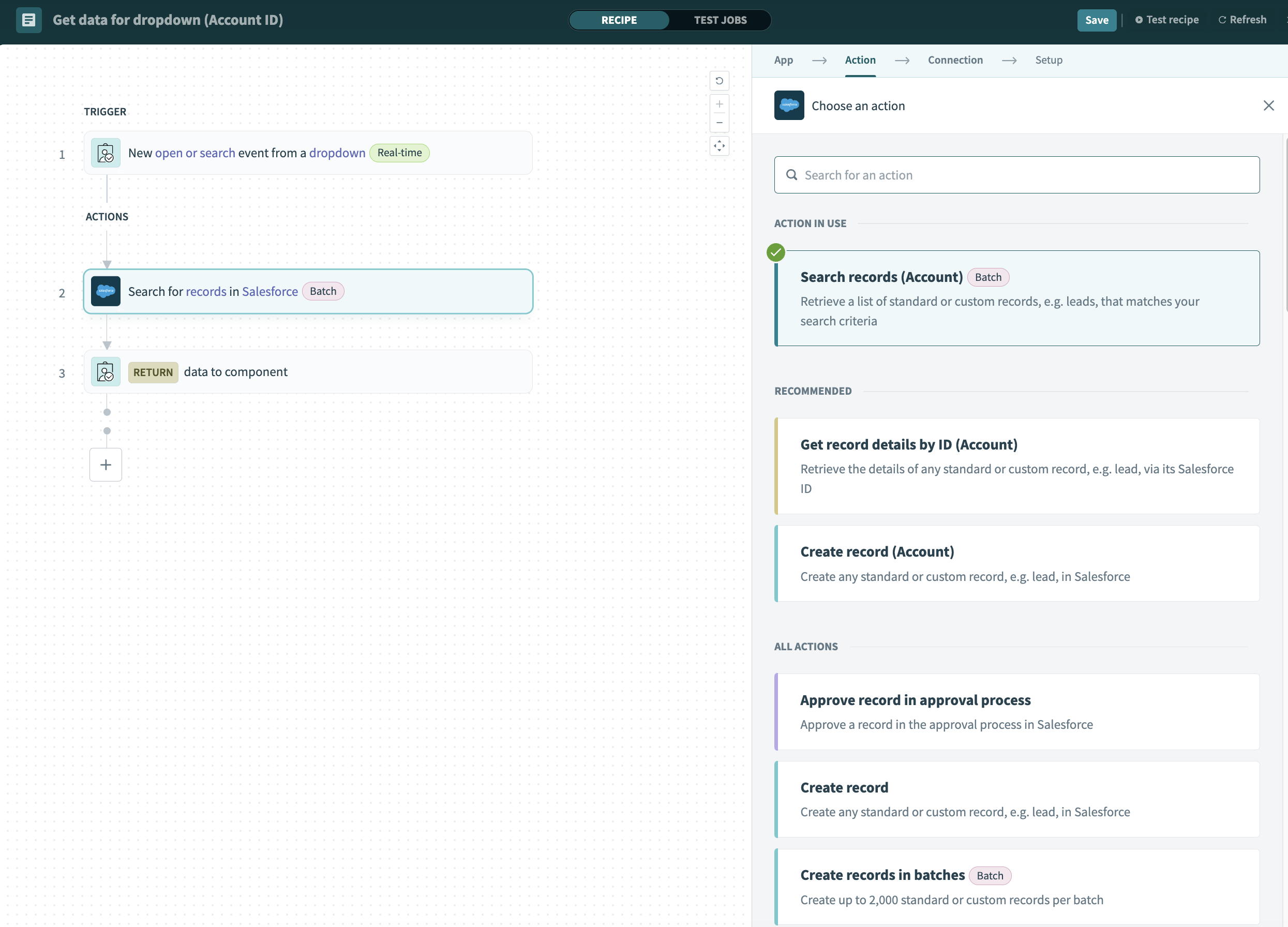
Task: Open the Setup step tab
Action: 1048,60
